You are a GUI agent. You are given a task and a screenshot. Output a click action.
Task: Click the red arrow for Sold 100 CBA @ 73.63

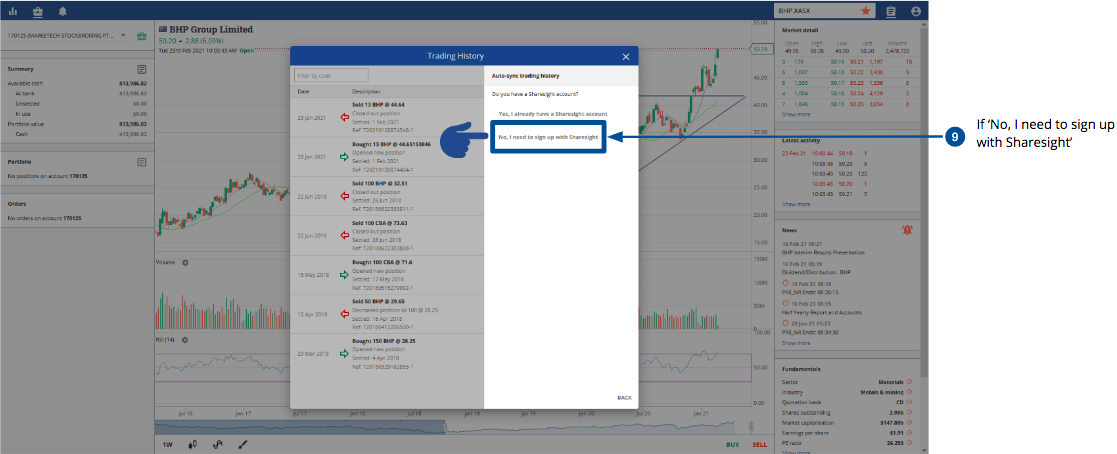tap(344, 235)
